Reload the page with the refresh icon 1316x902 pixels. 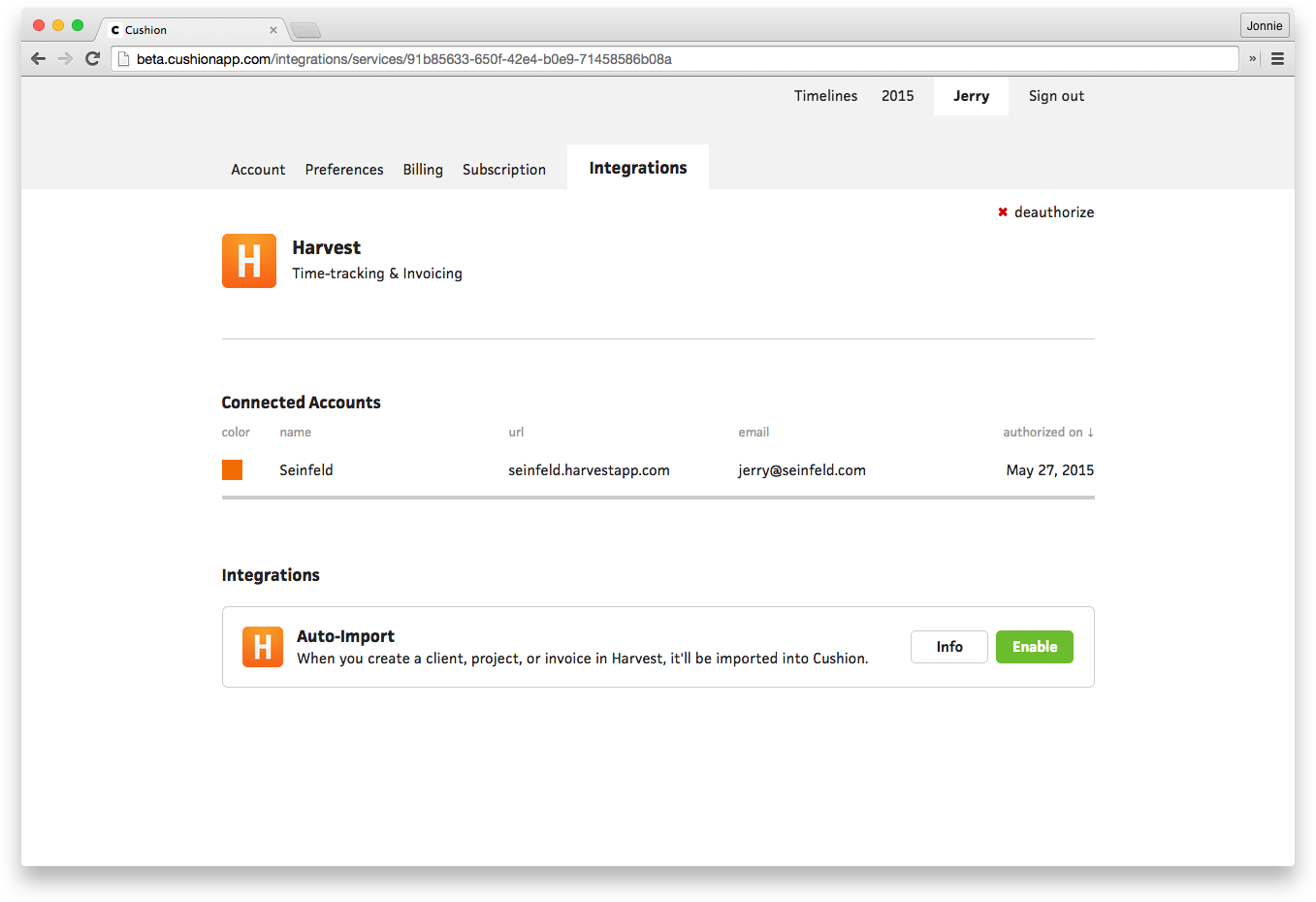tap(93, 58)
